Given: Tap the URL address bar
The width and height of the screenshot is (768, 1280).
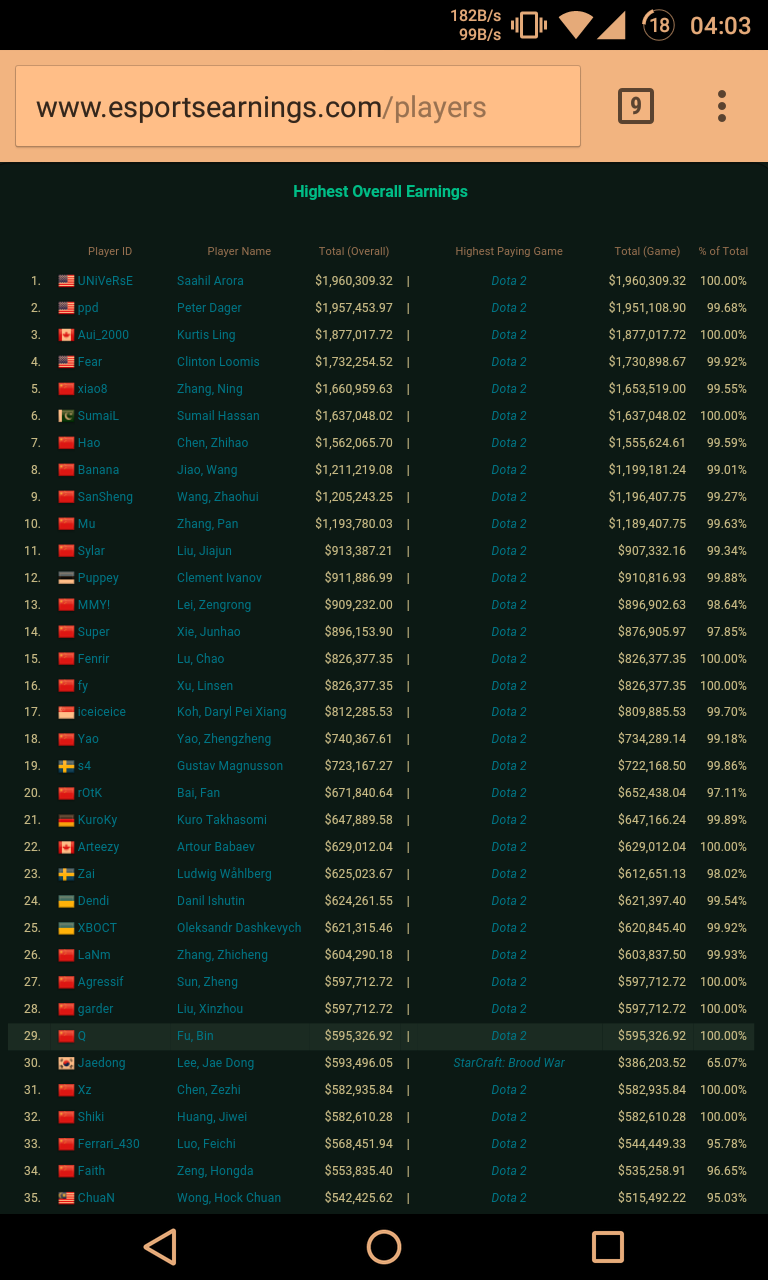Looking at the screenshot, I should click(x=298, y=107).
